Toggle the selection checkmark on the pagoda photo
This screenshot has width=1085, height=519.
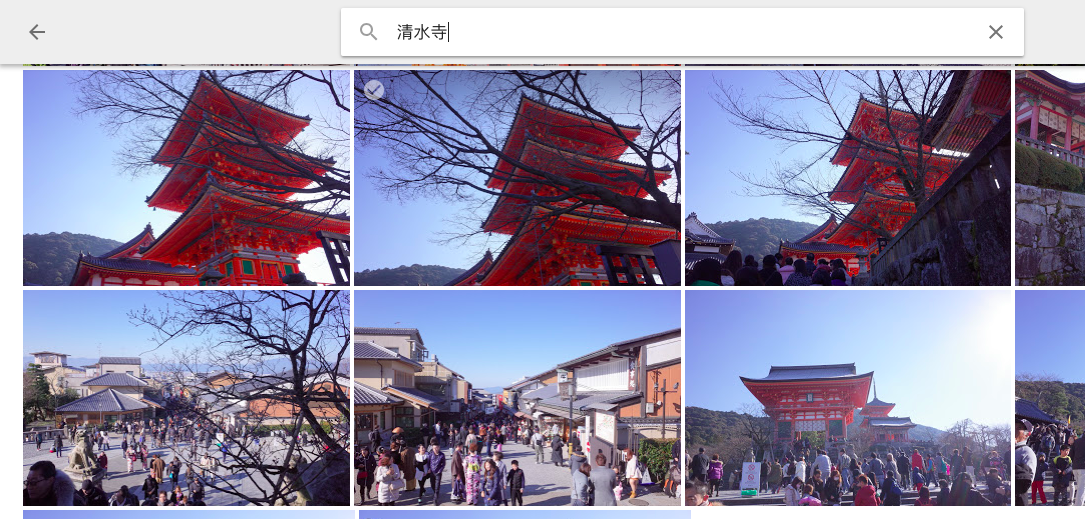click(x=374, y=90)
